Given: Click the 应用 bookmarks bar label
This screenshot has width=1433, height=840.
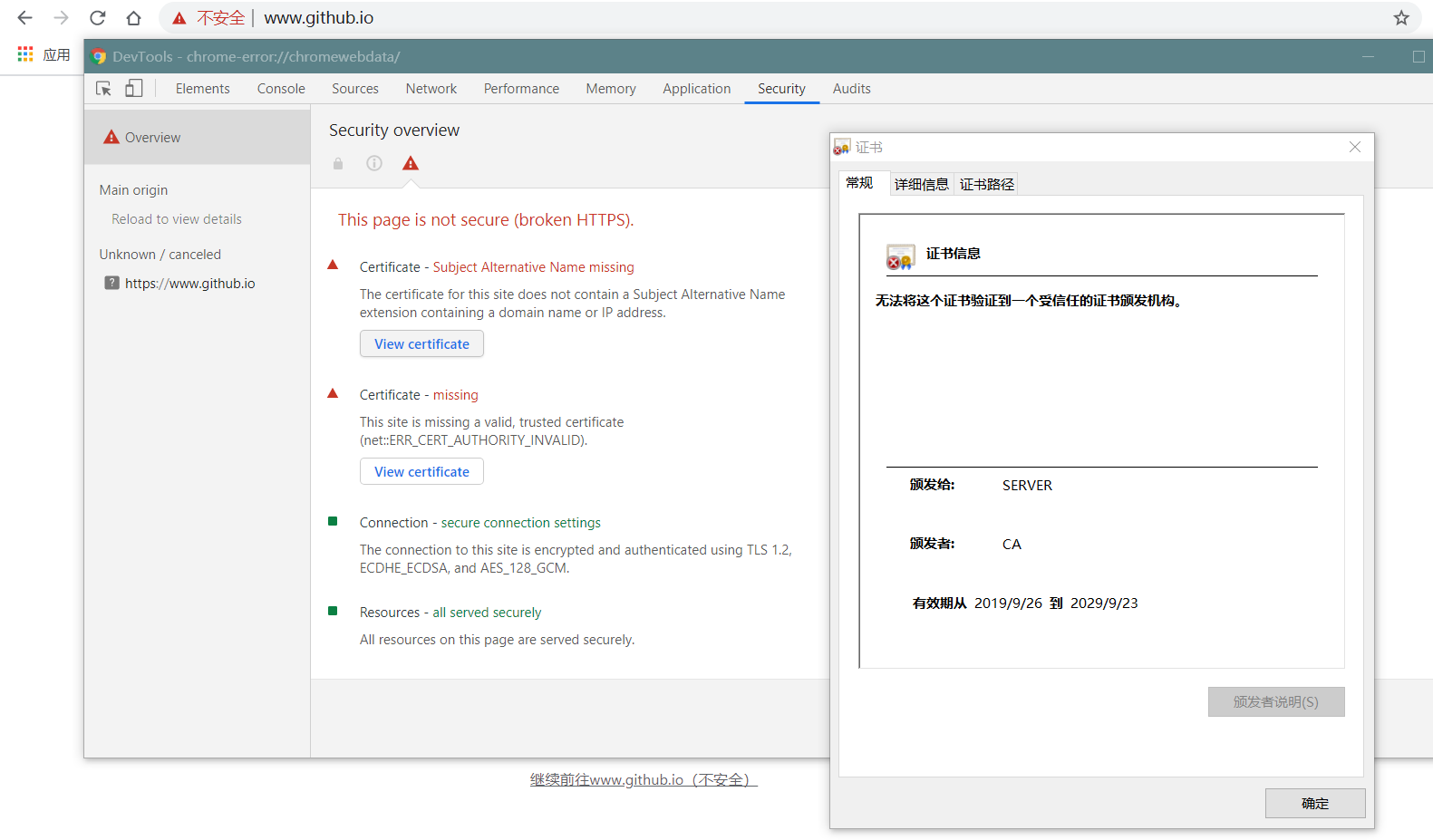Looking at the screenshot, I should tap(56, 54).
